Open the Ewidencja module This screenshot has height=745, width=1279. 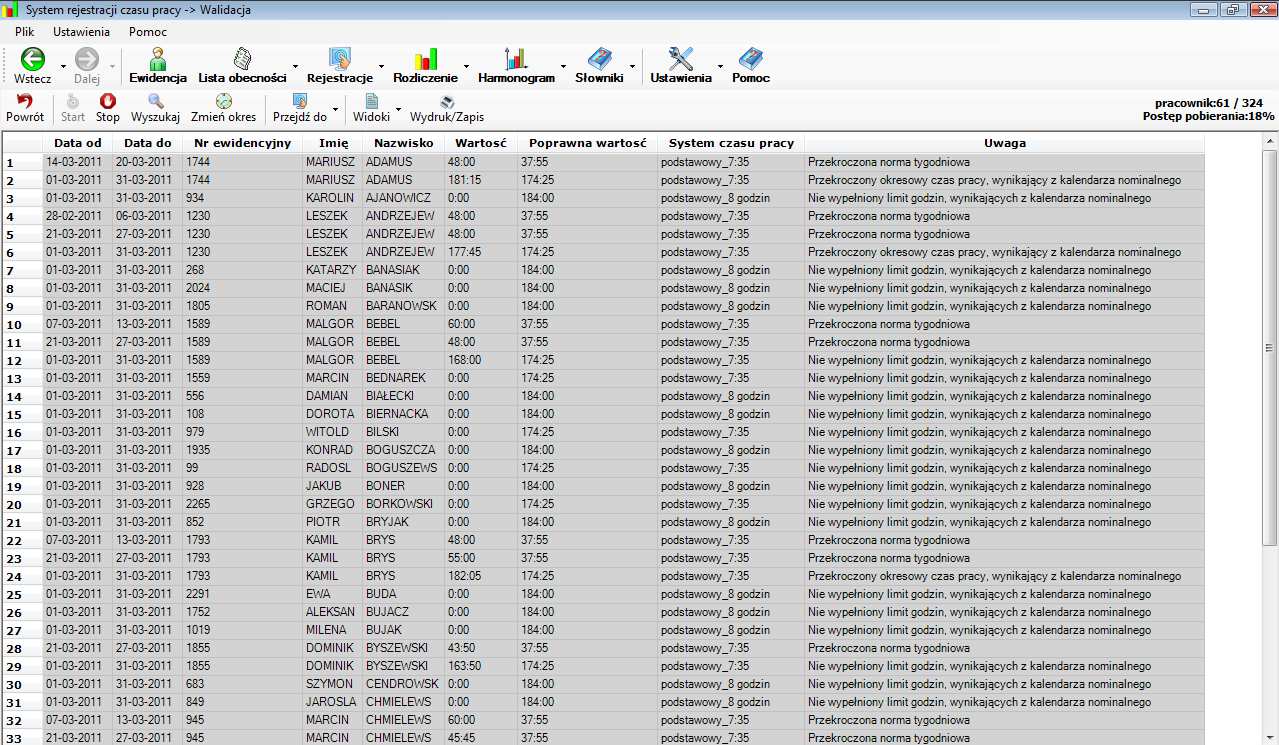click(158, 65)
